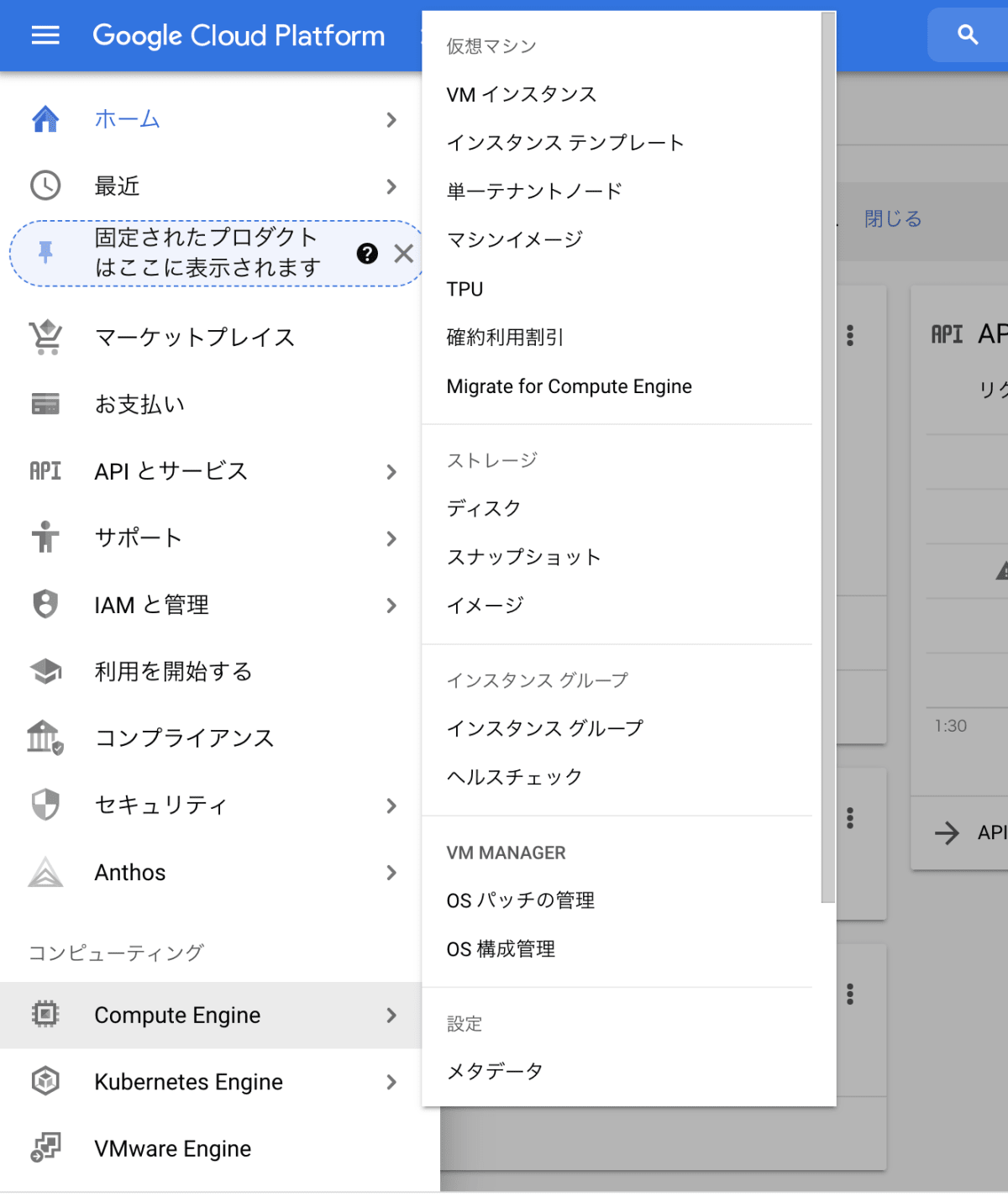Click the Anthos triangle icon

pos(45,872)
